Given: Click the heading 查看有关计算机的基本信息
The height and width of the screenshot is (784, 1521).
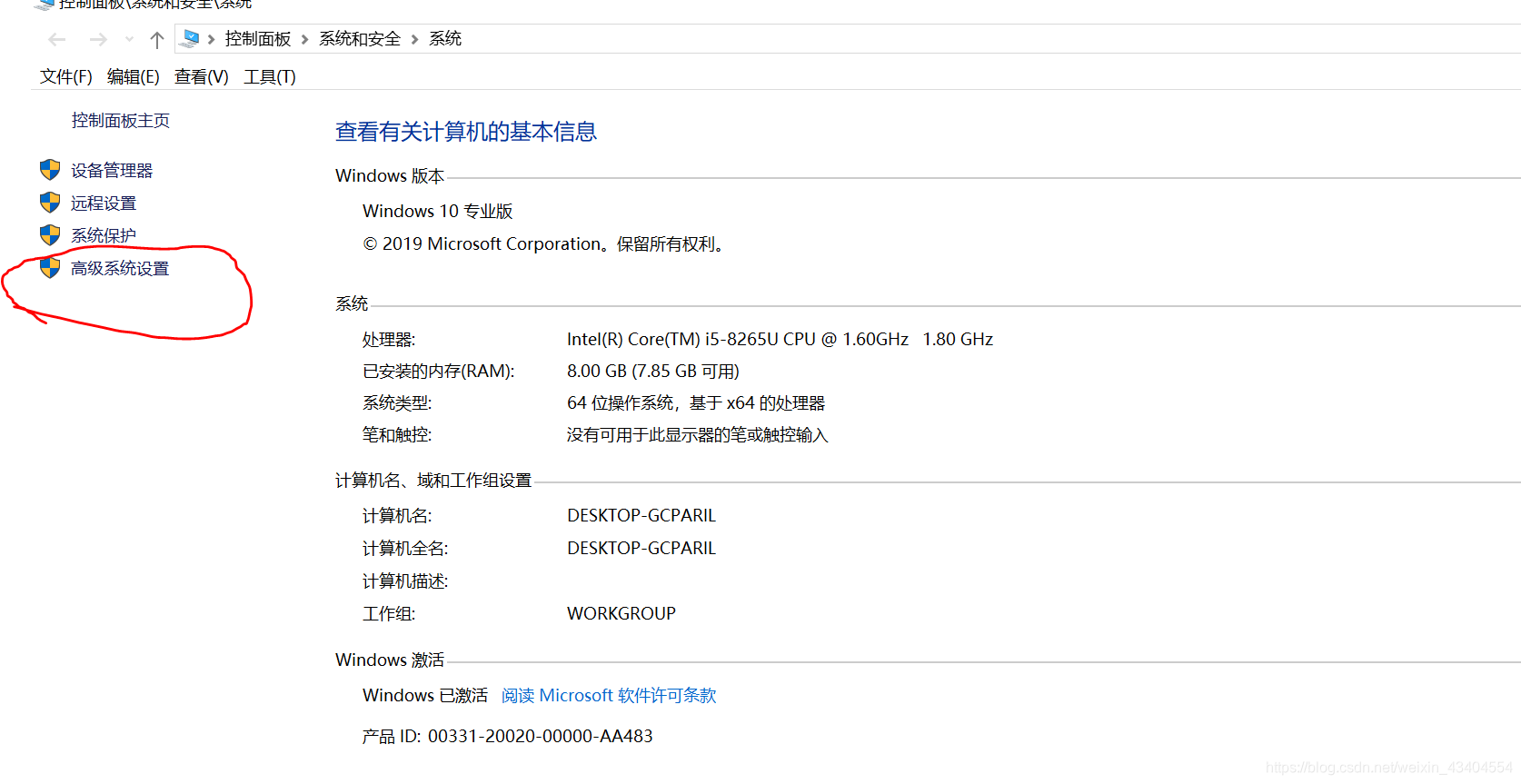Looking at the screenshot, I should tap(465, 132).
